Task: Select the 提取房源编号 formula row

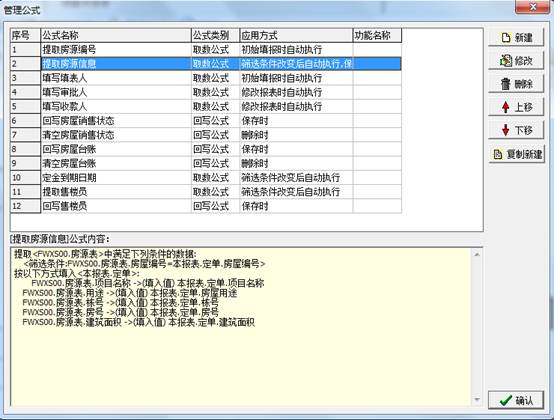Action: pos(206,50)
